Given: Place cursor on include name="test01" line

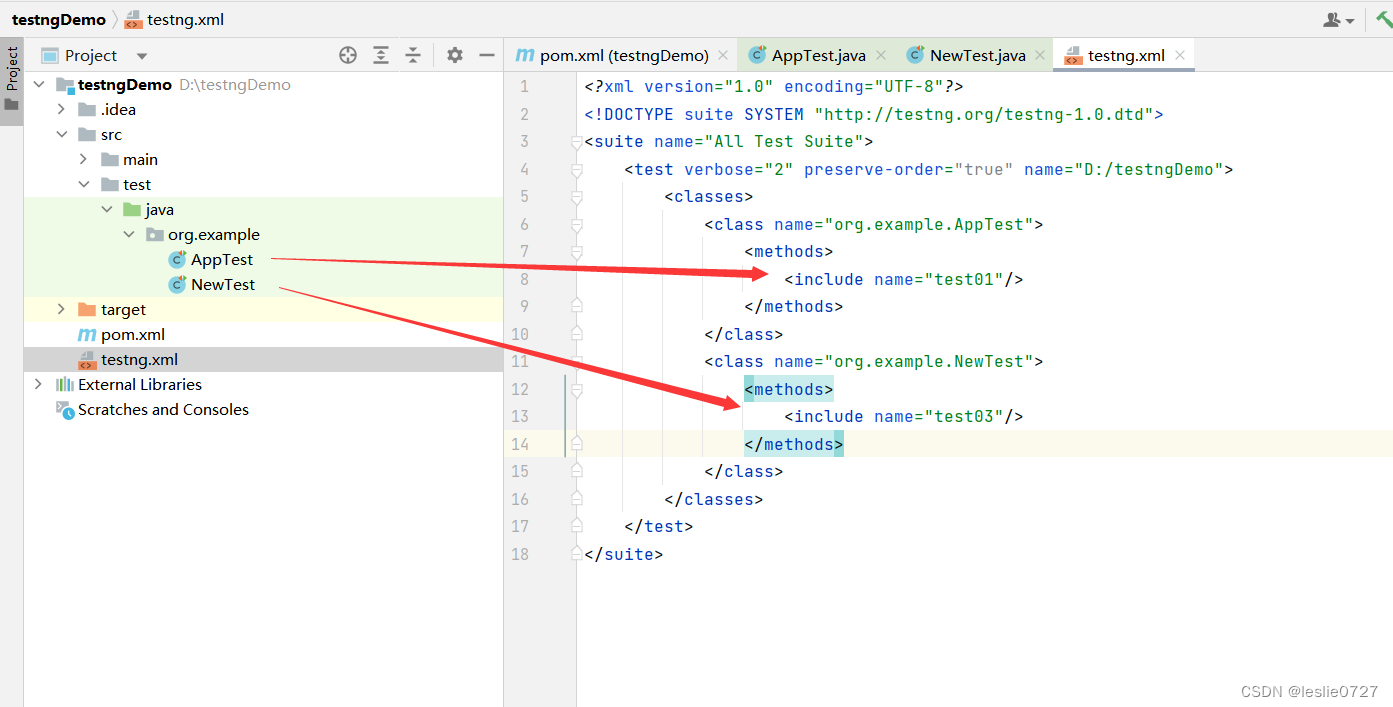Looking at the screenshot, I should [904, 279].
